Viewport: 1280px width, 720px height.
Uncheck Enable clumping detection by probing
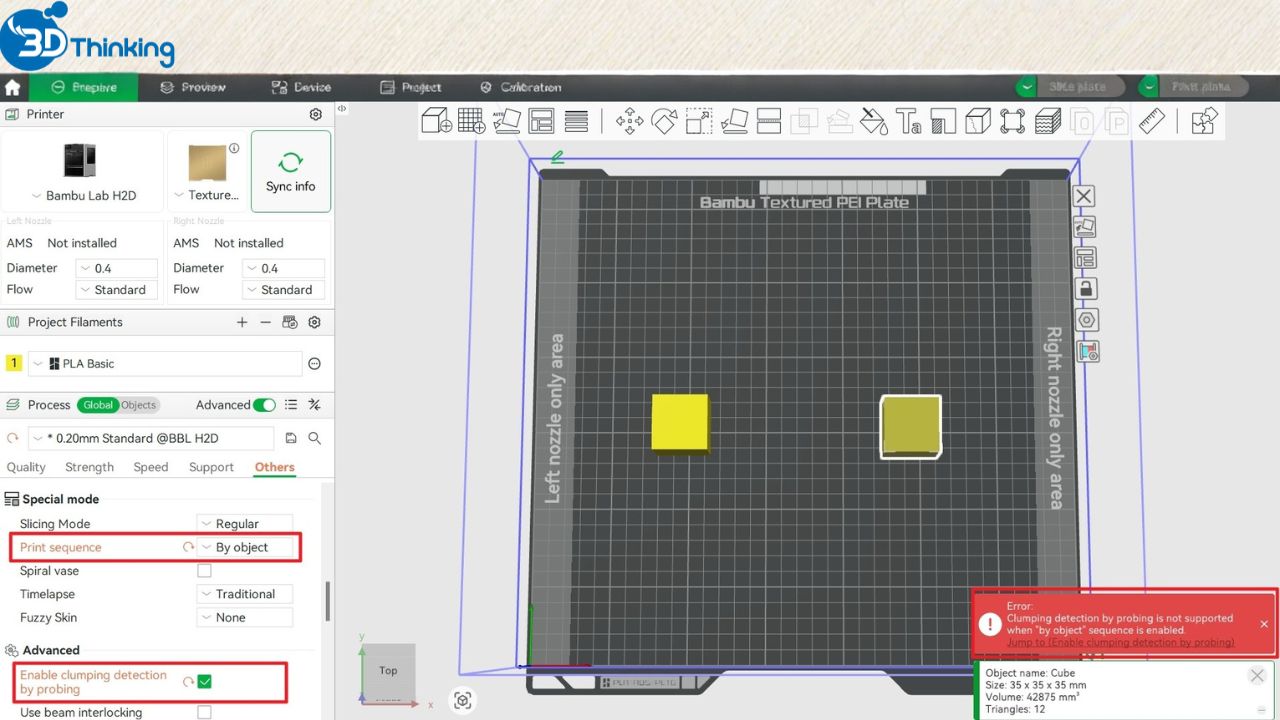(x=204, y=682)
